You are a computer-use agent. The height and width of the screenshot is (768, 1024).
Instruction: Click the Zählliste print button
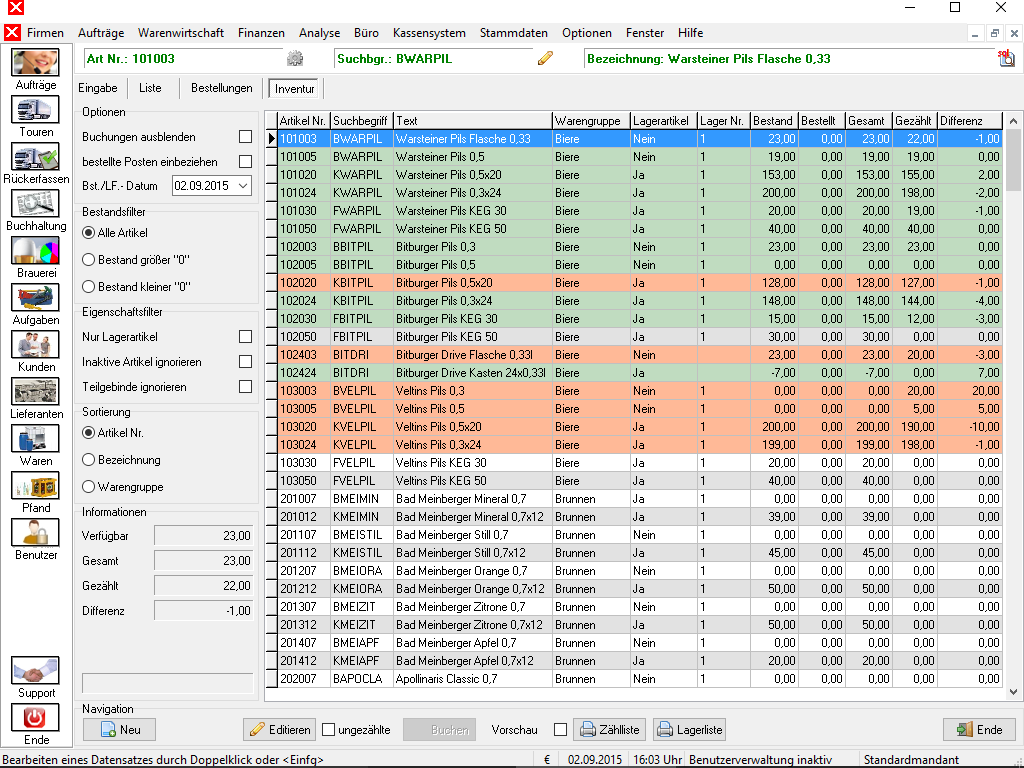tap(610, 729)
